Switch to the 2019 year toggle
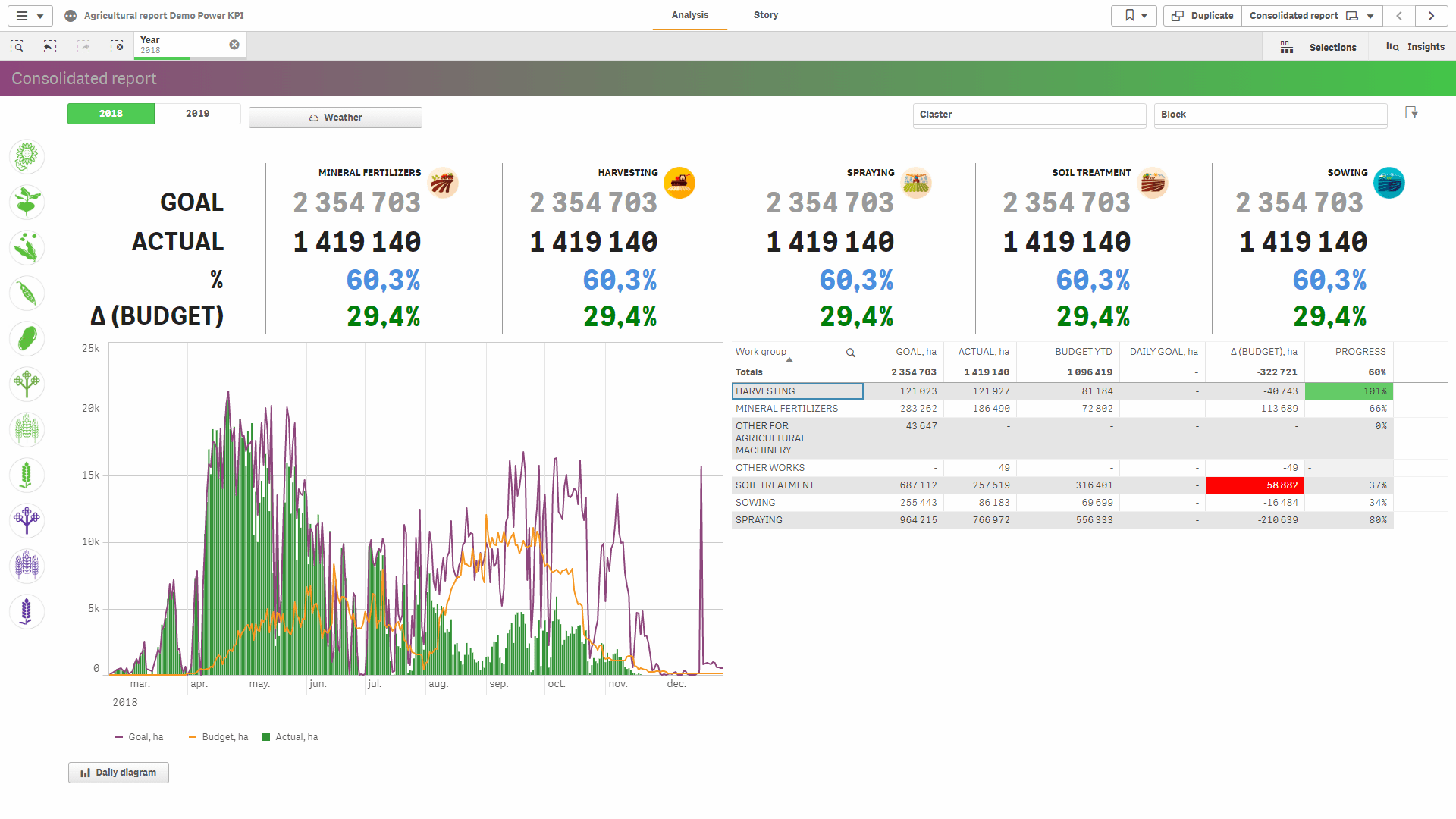 click(198, 114)
